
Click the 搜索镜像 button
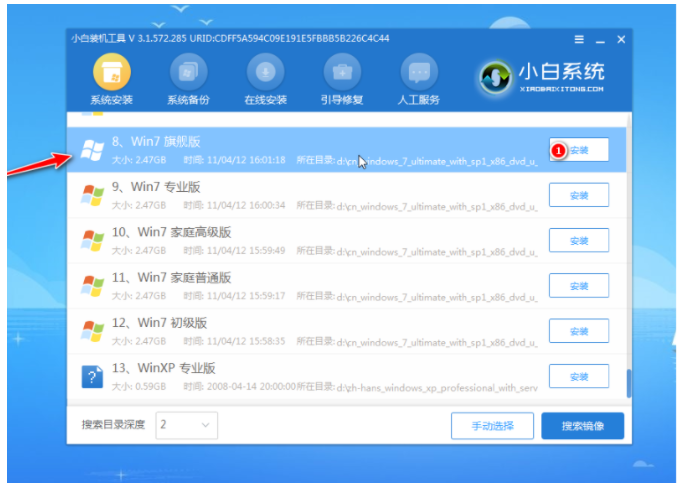click(x=583, y=426)
